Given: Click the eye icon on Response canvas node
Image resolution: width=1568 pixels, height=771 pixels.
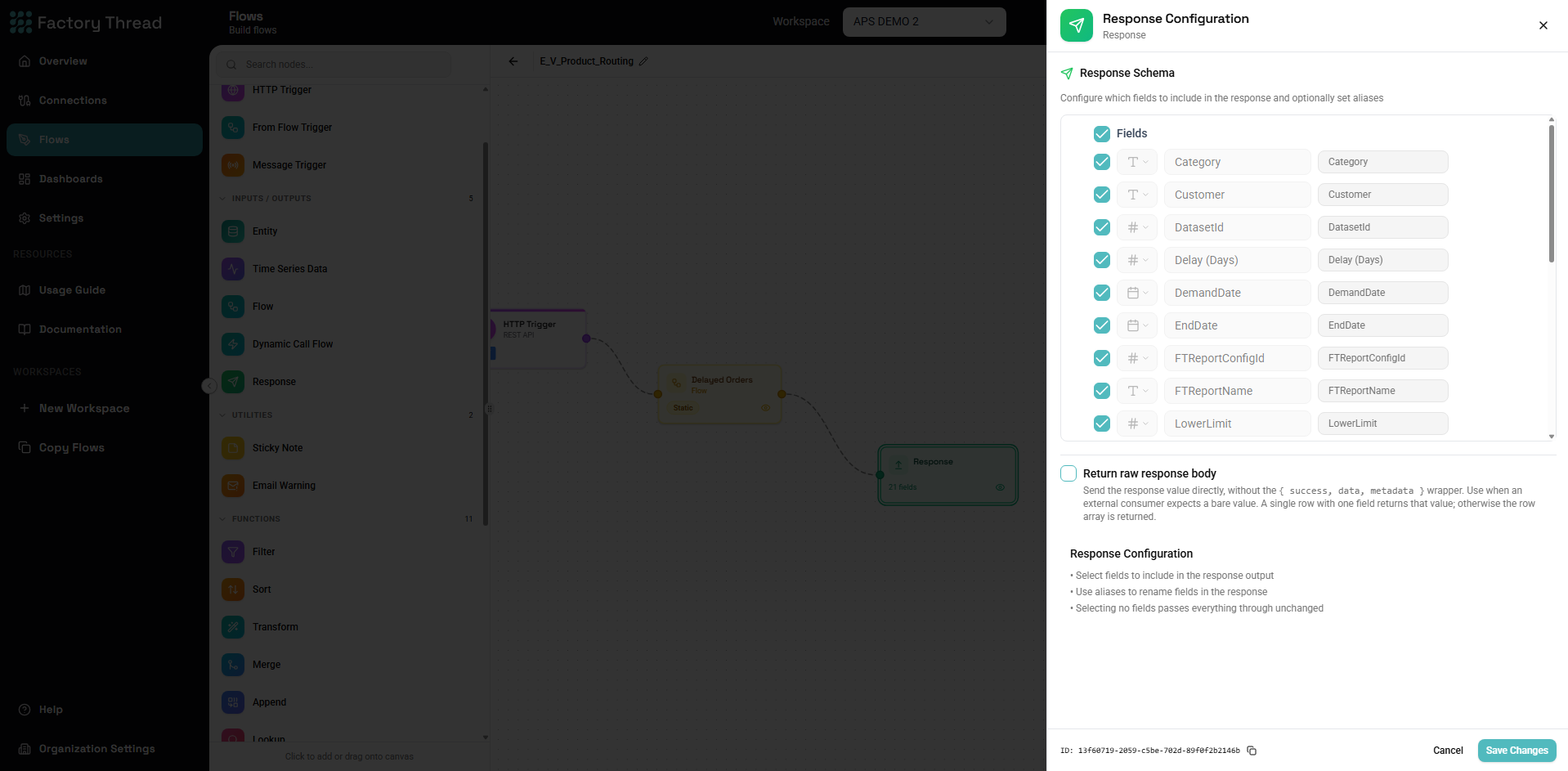Looking at the screenshot, I should (x=1000, y=487).
